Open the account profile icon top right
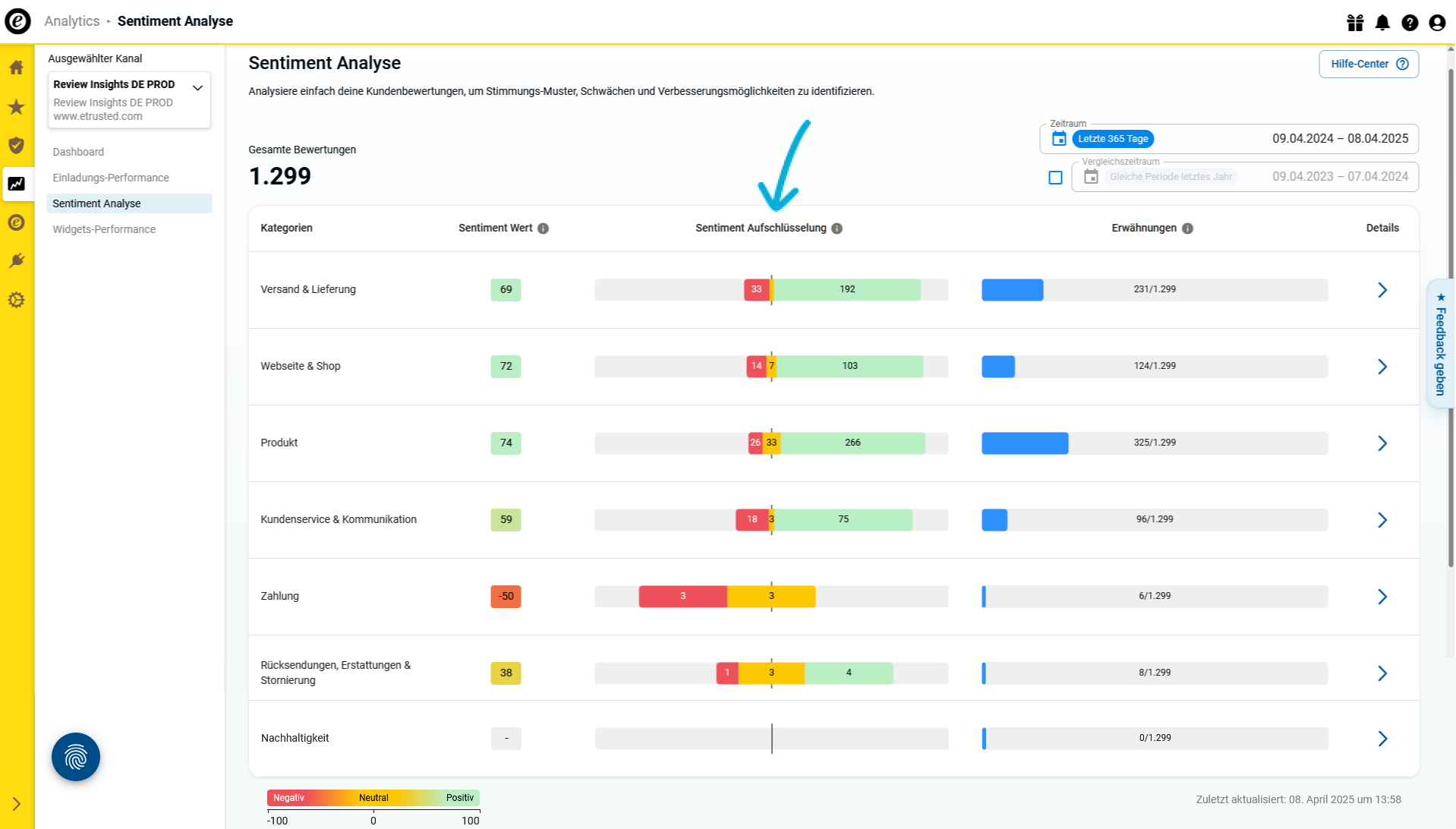This screenshot has width=1456, height=829. (x=1436, y=22)
